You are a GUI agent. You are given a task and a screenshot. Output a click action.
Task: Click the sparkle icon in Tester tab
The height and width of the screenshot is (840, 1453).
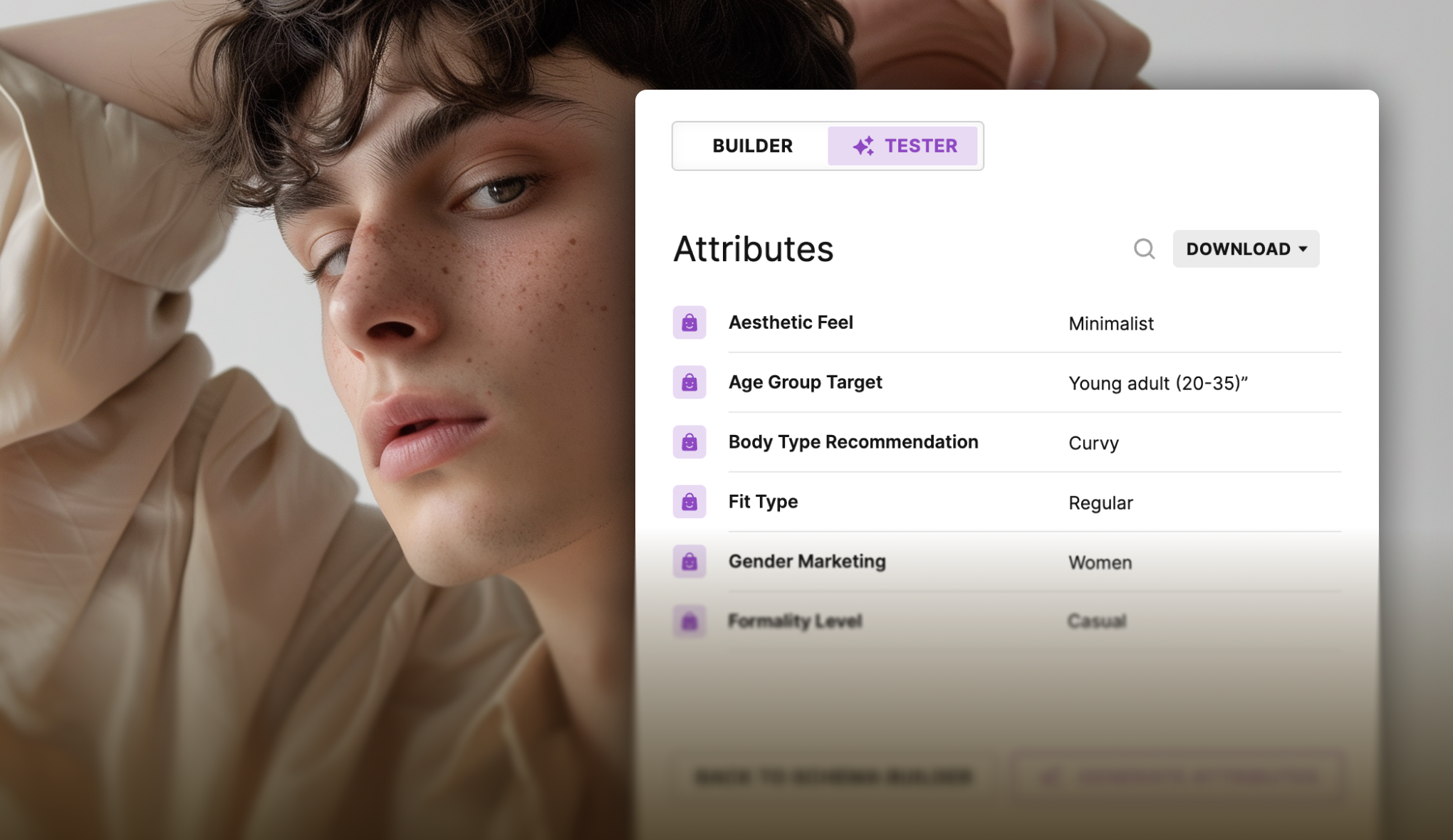coord(863,146)
